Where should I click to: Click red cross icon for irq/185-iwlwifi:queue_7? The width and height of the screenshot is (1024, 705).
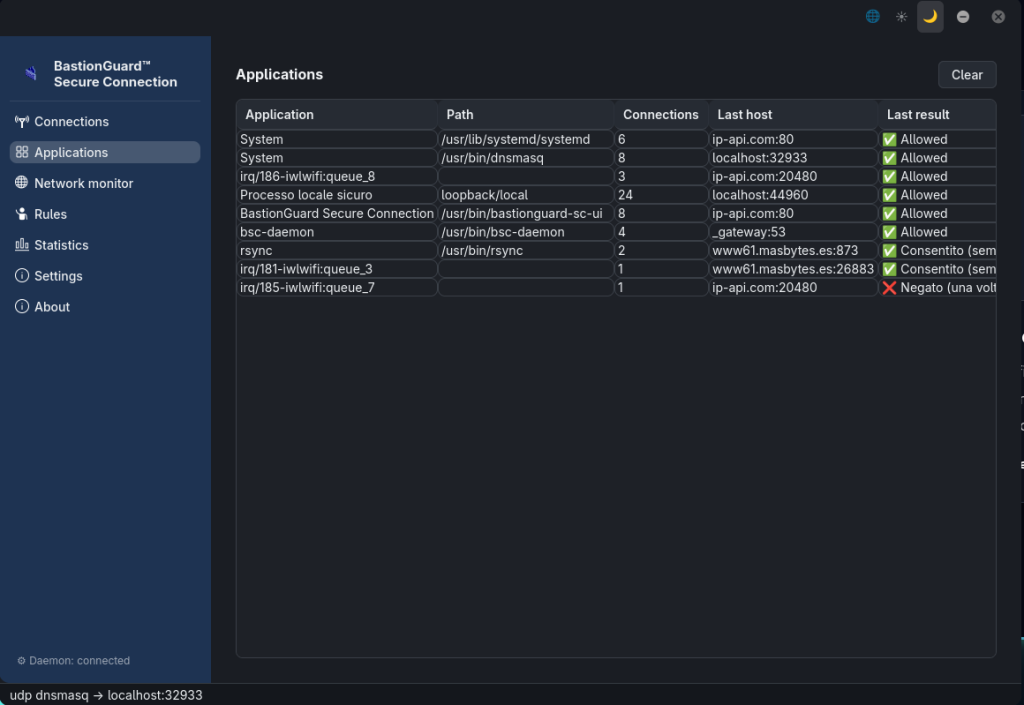[889, 288]
